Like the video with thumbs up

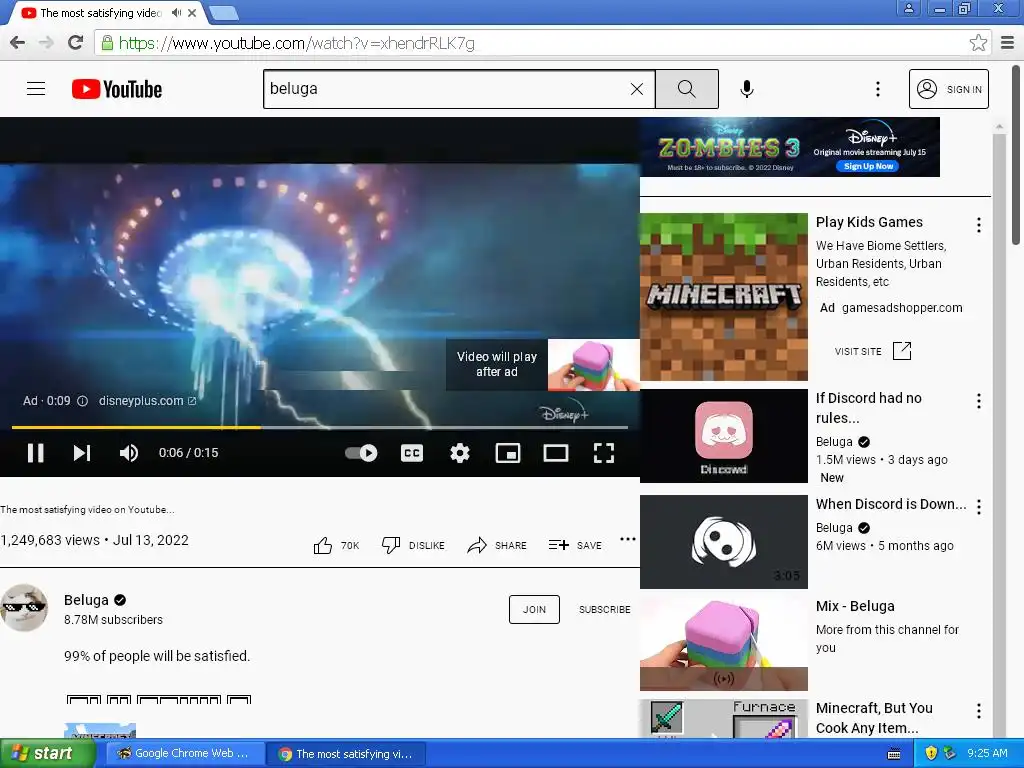click(336, 545)
